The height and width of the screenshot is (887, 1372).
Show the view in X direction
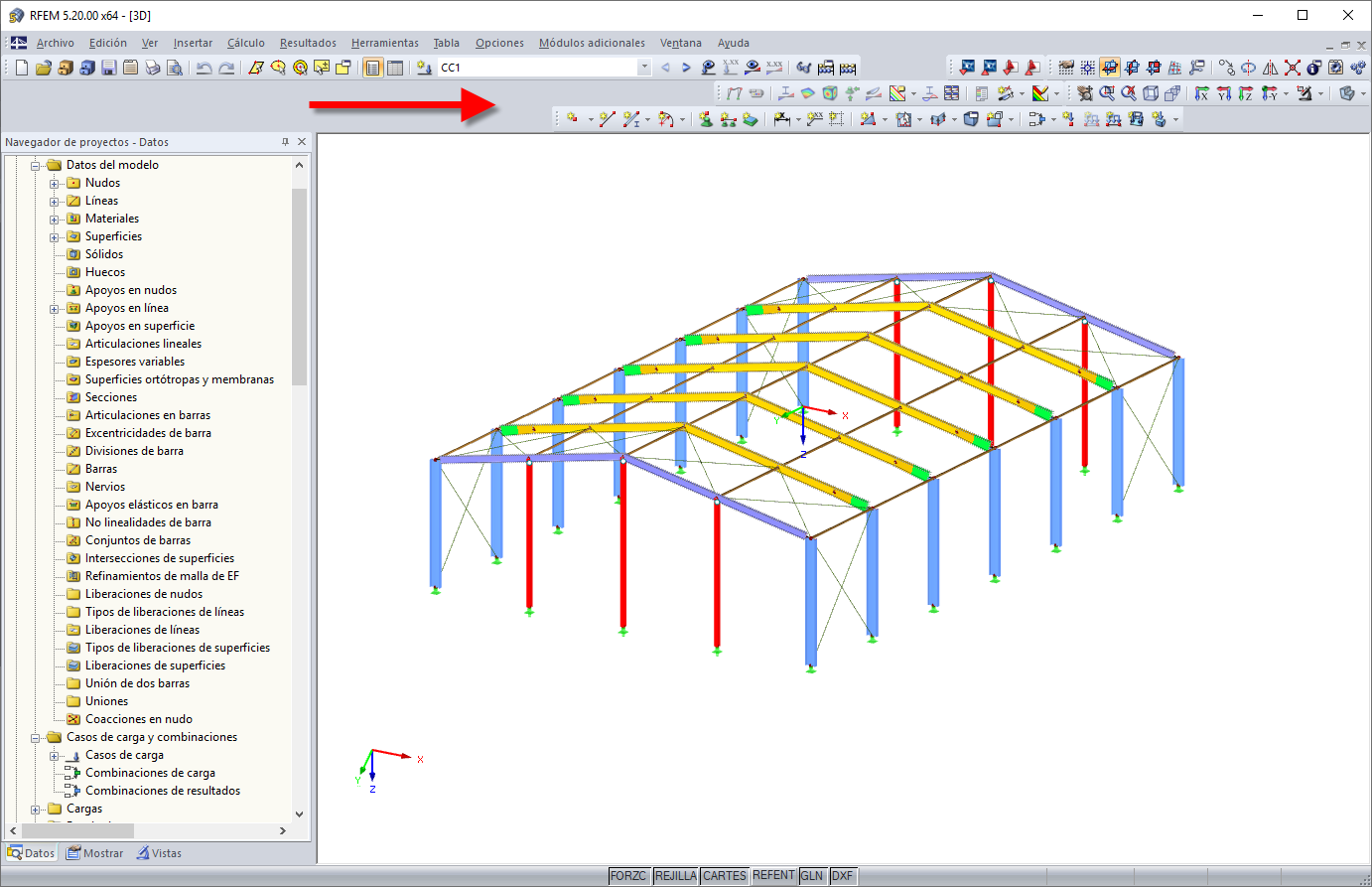(1201, 93)
